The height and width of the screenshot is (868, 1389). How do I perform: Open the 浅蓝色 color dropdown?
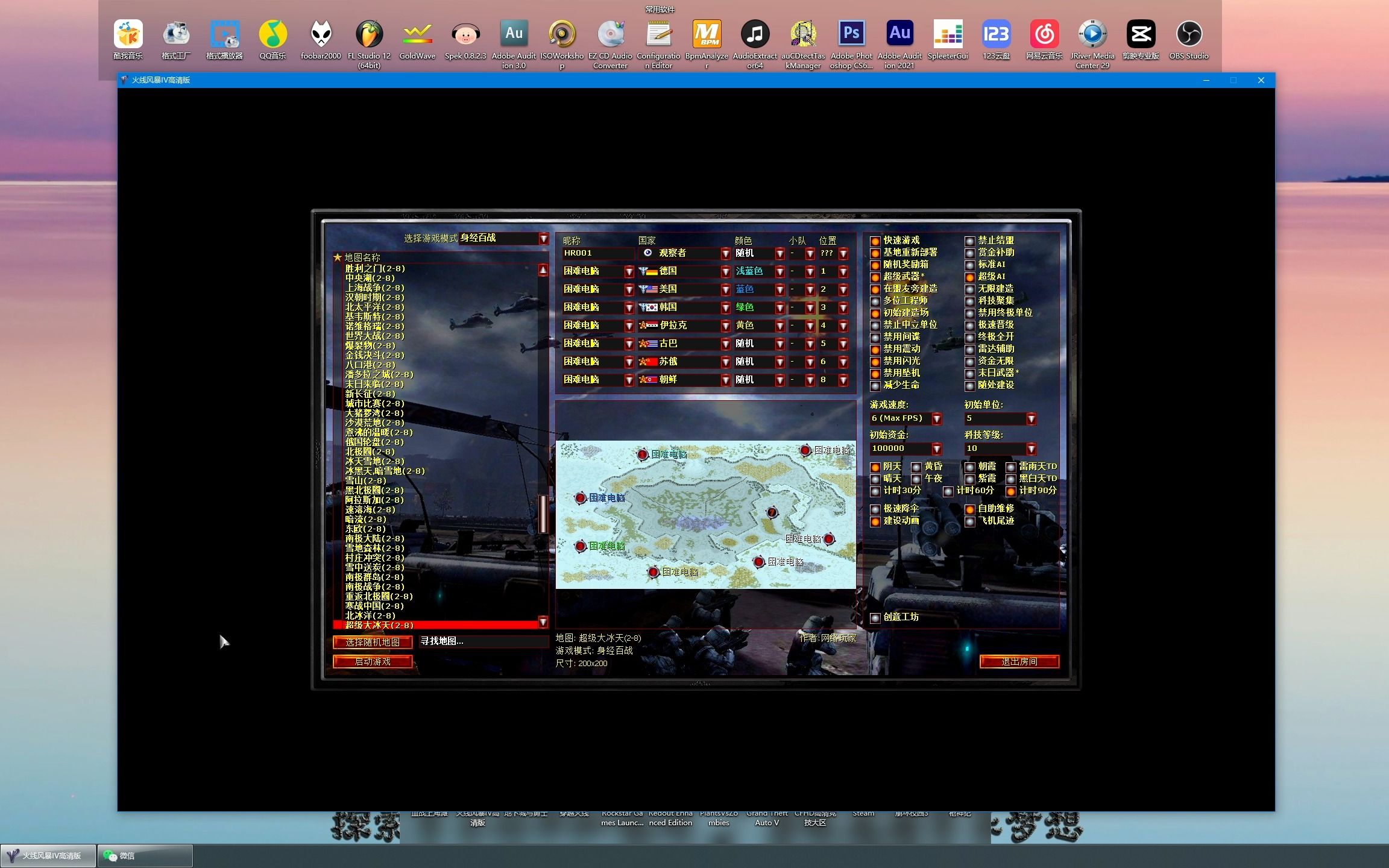click(x=780, y=272)
